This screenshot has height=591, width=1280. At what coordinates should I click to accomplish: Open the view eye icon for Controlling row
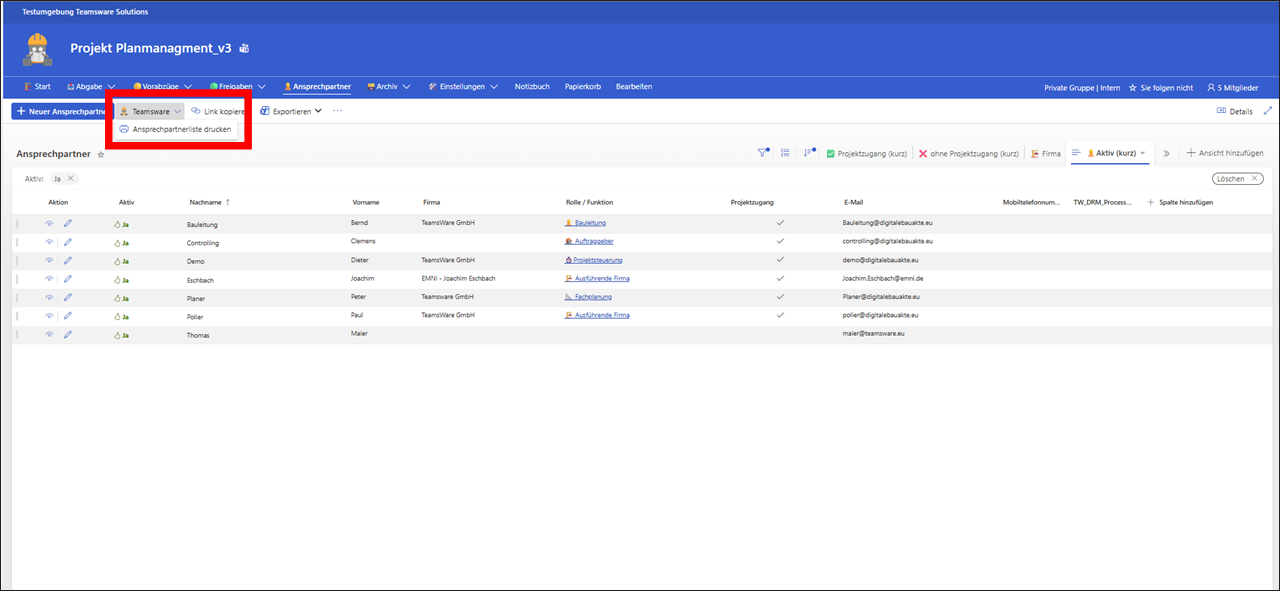(49, 242)
